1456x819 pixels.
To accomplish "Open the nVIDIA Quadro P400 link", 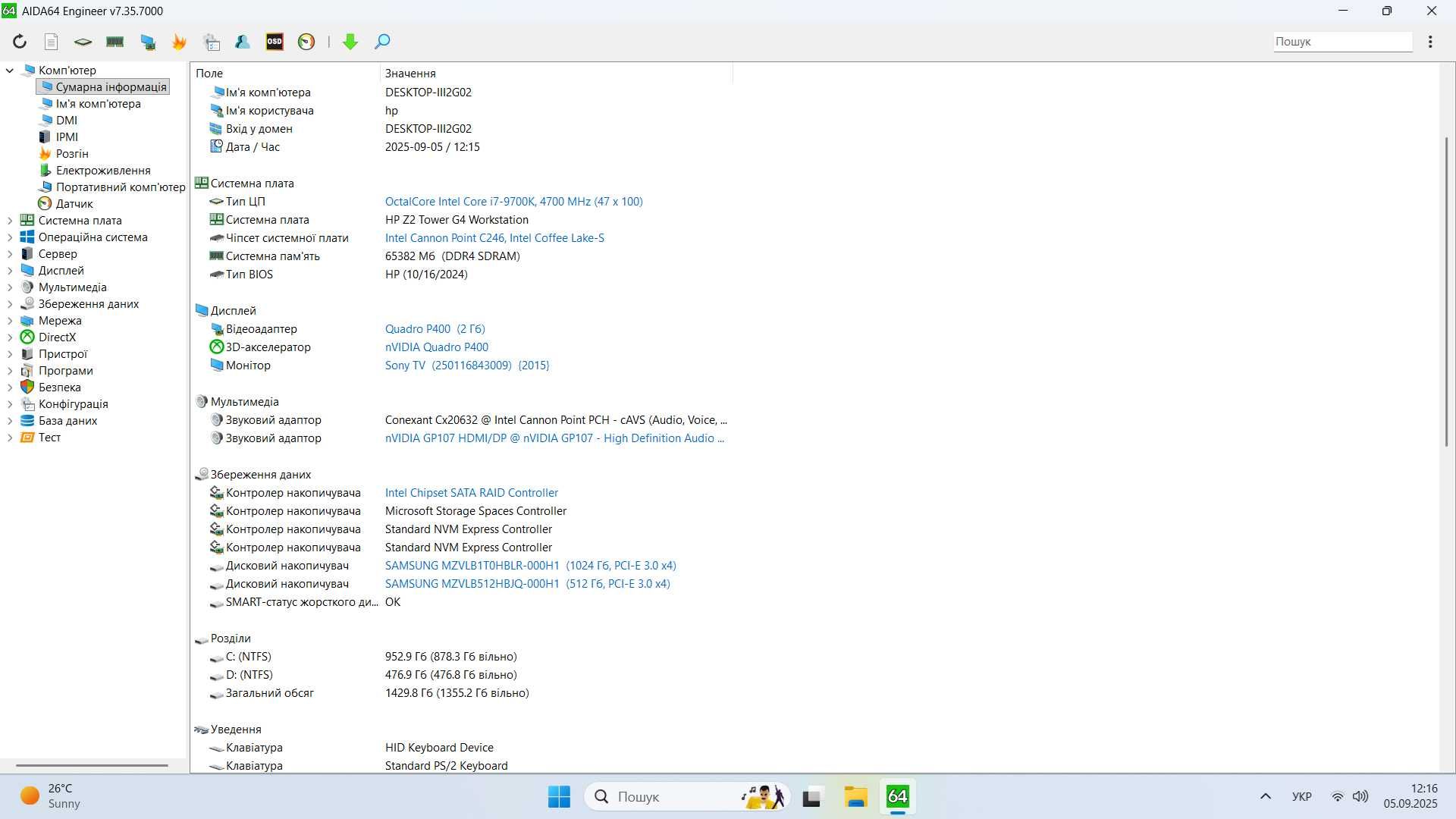I will pyautogui.click(x=436, y=347).
